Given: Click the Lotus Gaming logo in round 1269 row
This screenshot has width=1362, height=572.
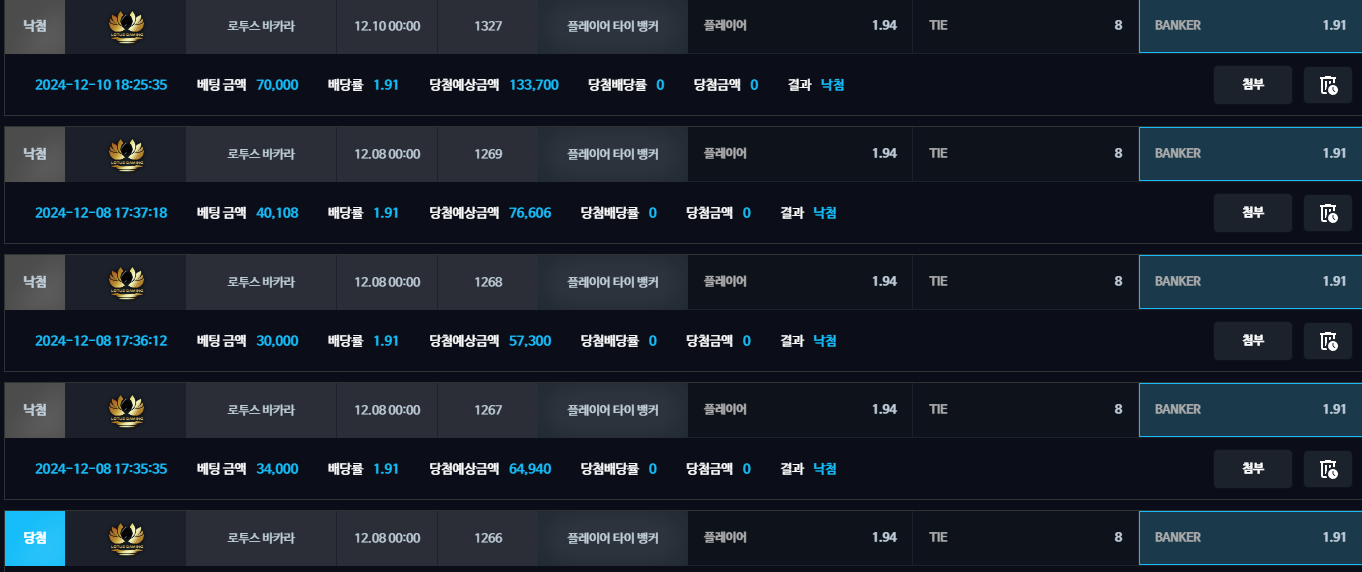Looking at the screenshot, I should tap(126, 154).
